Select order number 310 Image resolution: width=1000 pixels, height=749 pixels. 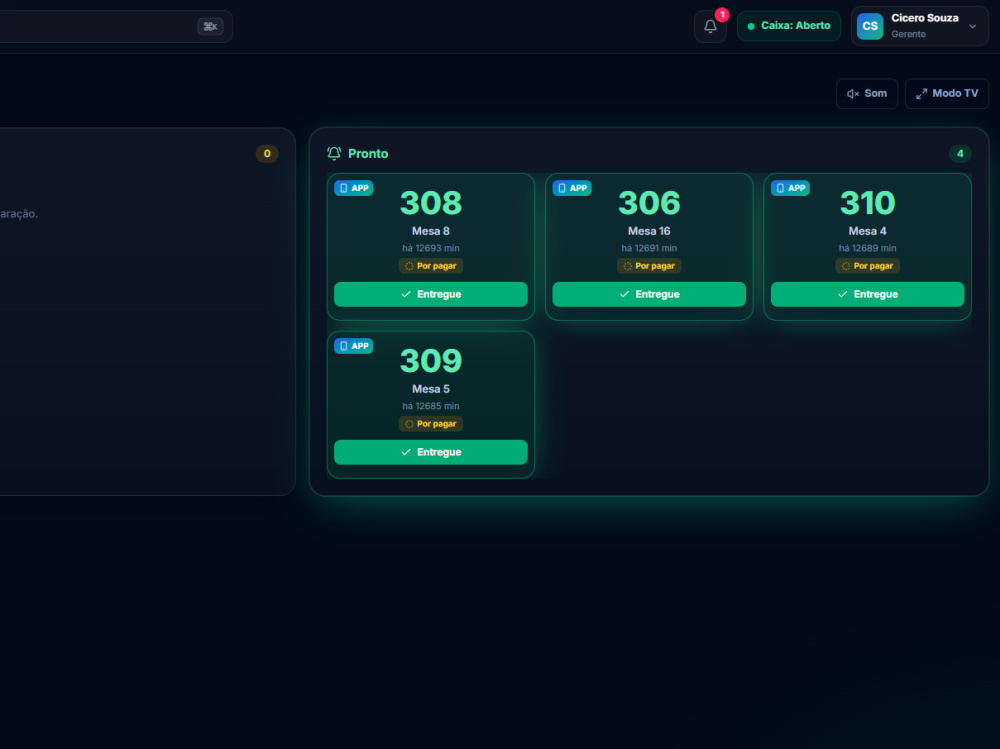point(867,204)
